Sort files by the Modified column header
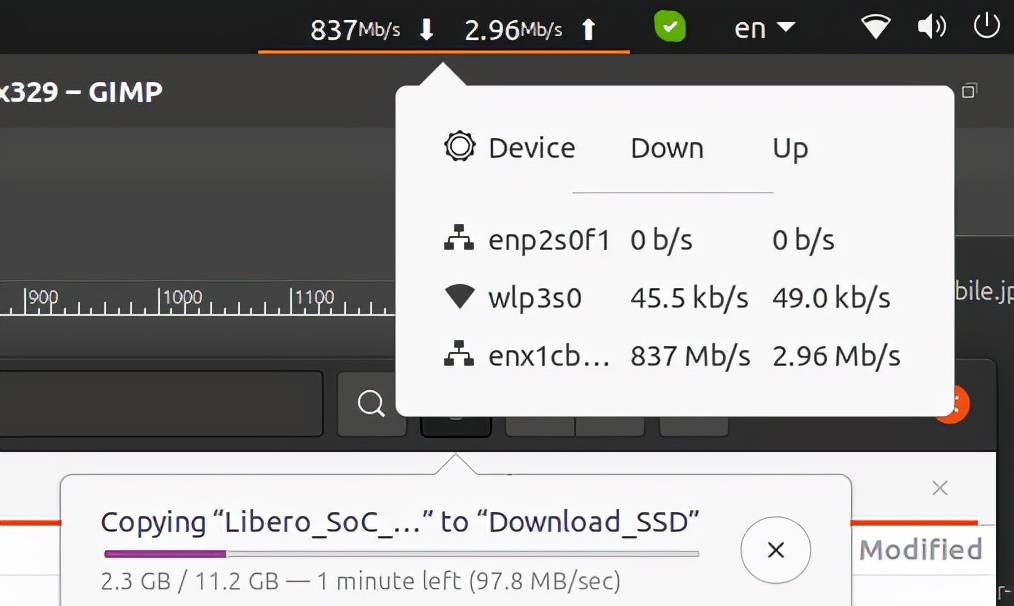 (x=921, y=549)
